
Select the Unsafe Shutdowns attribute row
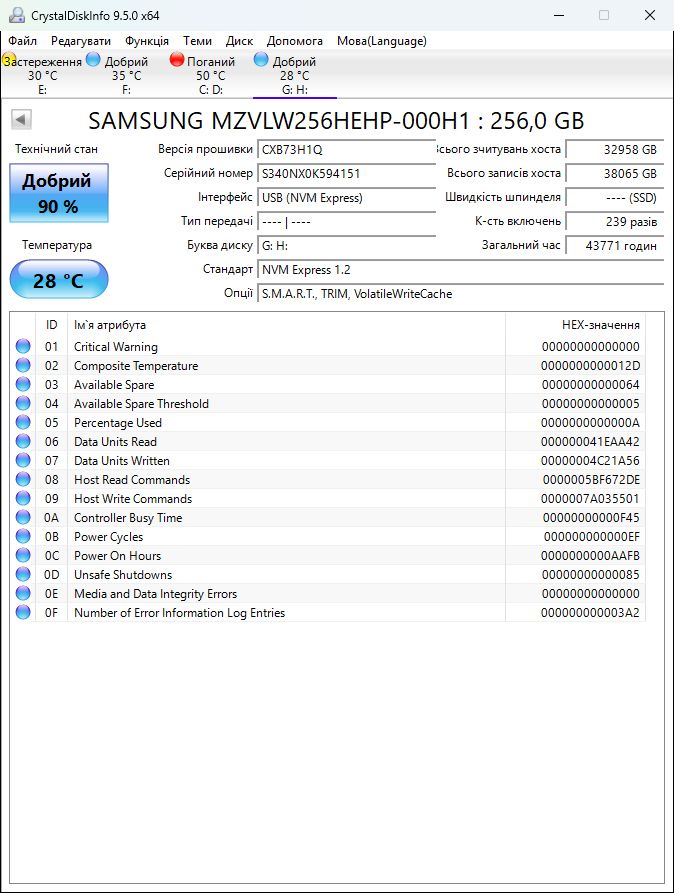pos(328,574)
